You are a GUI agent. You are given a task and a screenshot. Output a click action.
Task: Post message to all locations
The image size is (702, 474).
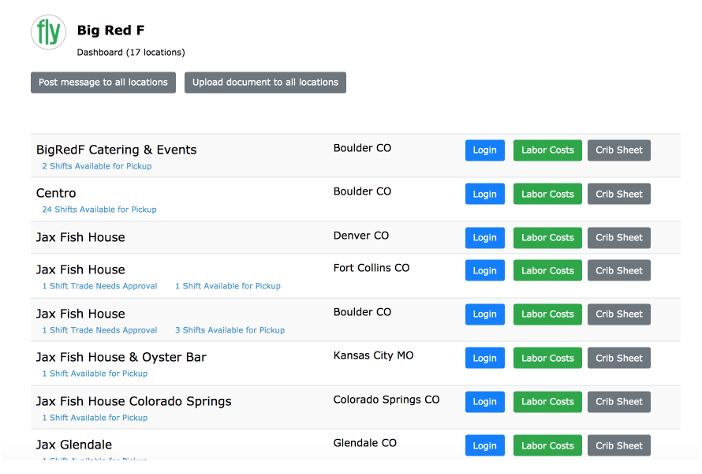pos(103,82)
